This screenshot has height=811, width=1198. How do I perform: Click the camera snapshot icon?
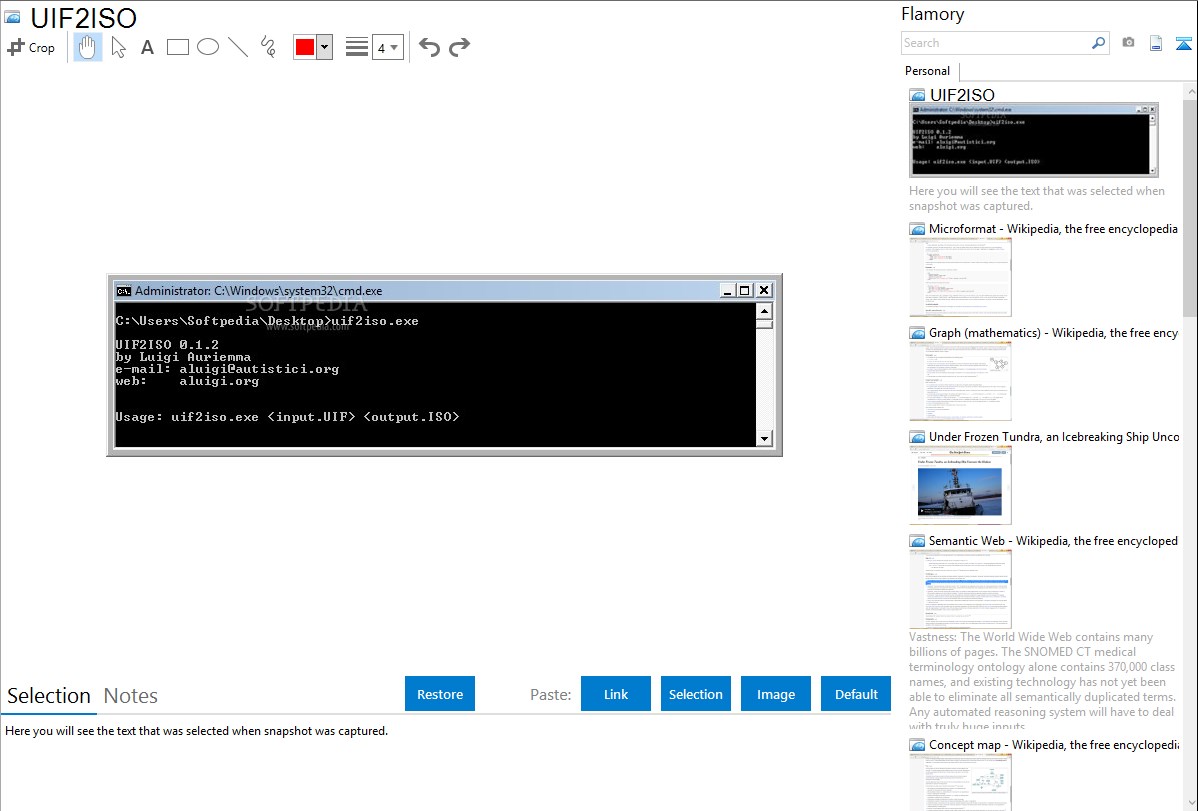click(1128, 43)
